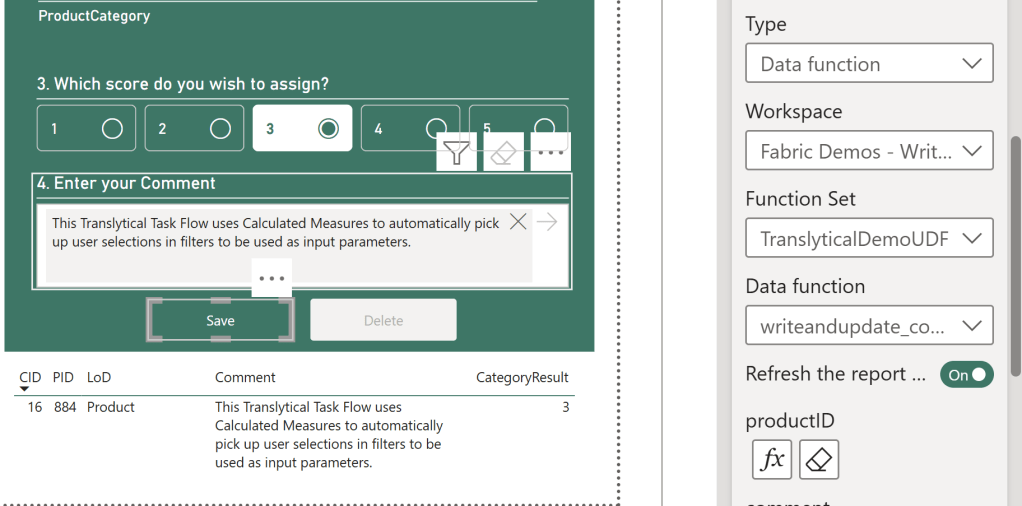This screenshot has width=1022, height=506.
Task: Click the ProductCategory label
Action: coord(94,16)
